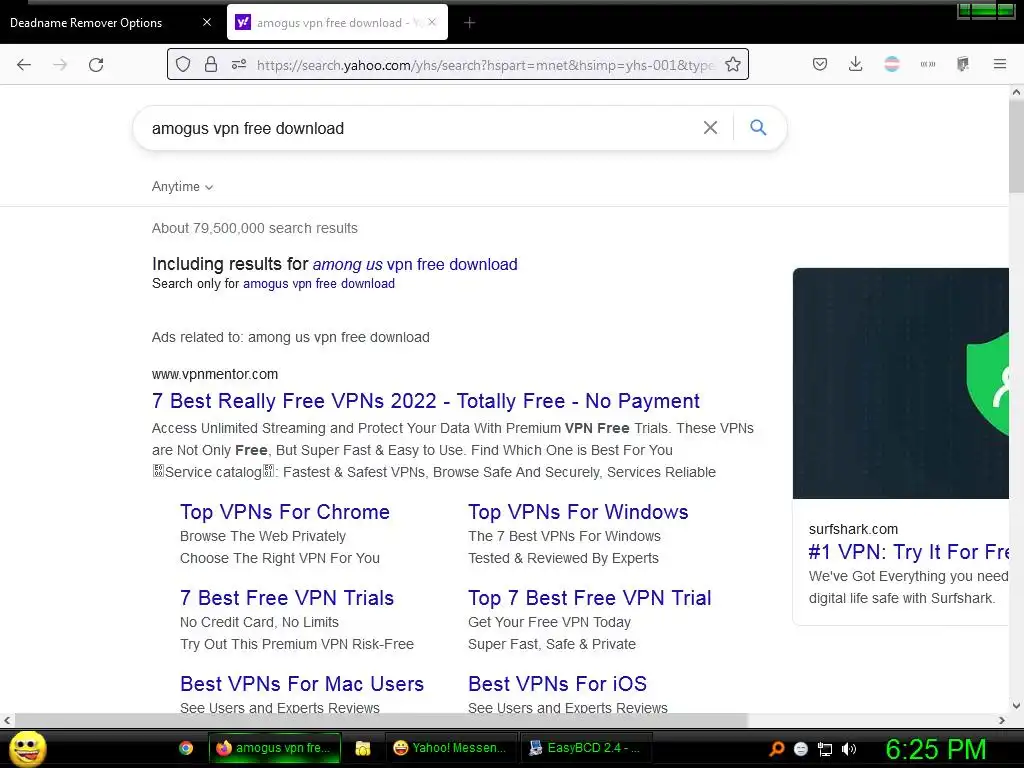Click into the Yahoo search input field
This screenshot has height=768, width=1024.
click(418, 128)
